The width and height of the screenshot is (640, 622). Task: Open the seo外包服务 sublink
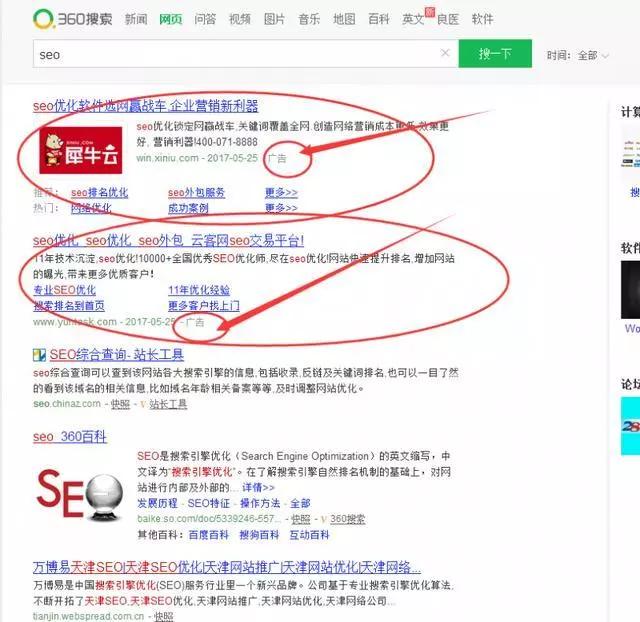coord(196,193)
